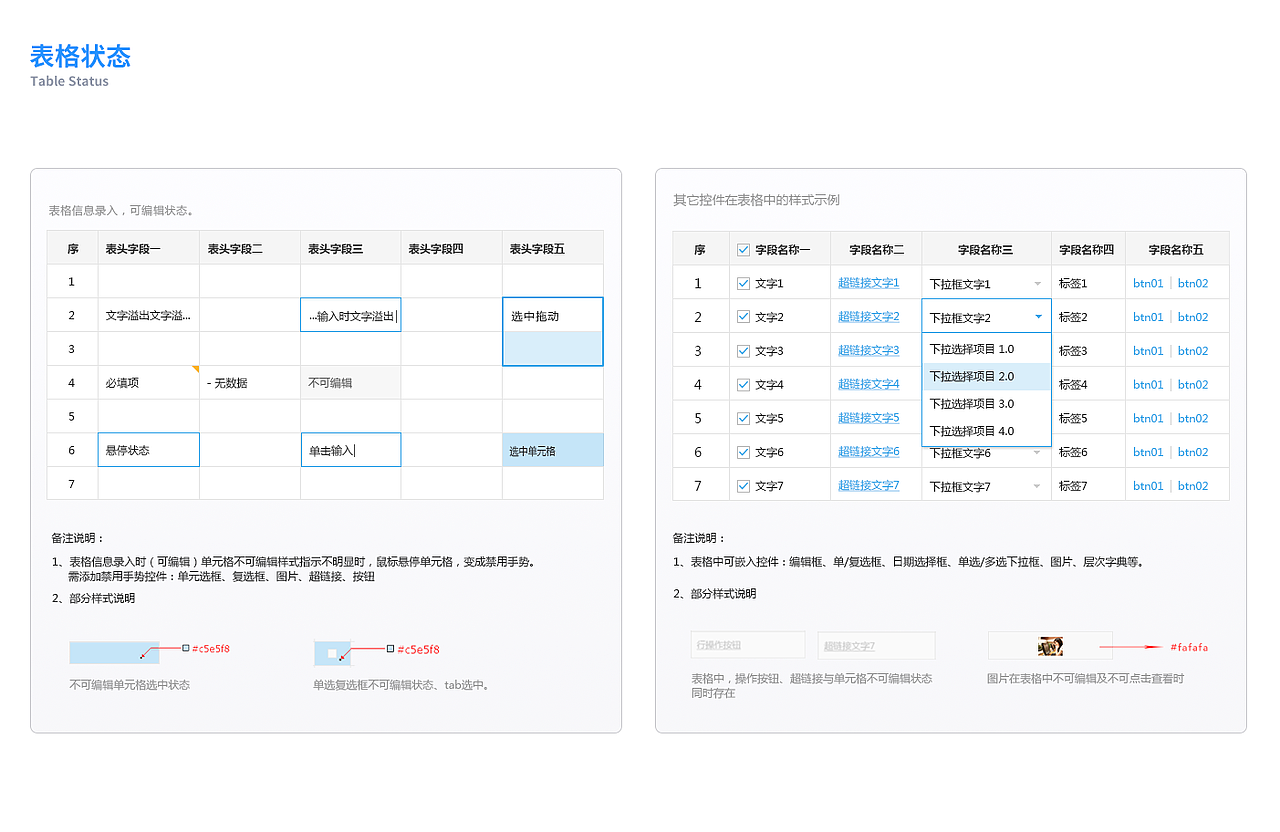The width and height of the screenshot is (1280, 832).
Task: Click the 表头字段五 column header
Action: click(553, 248)
